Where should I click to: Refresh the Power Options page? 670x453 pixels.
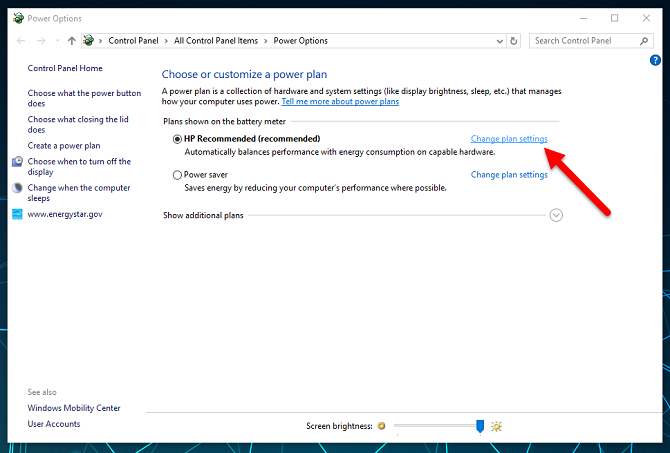point(514,41)
